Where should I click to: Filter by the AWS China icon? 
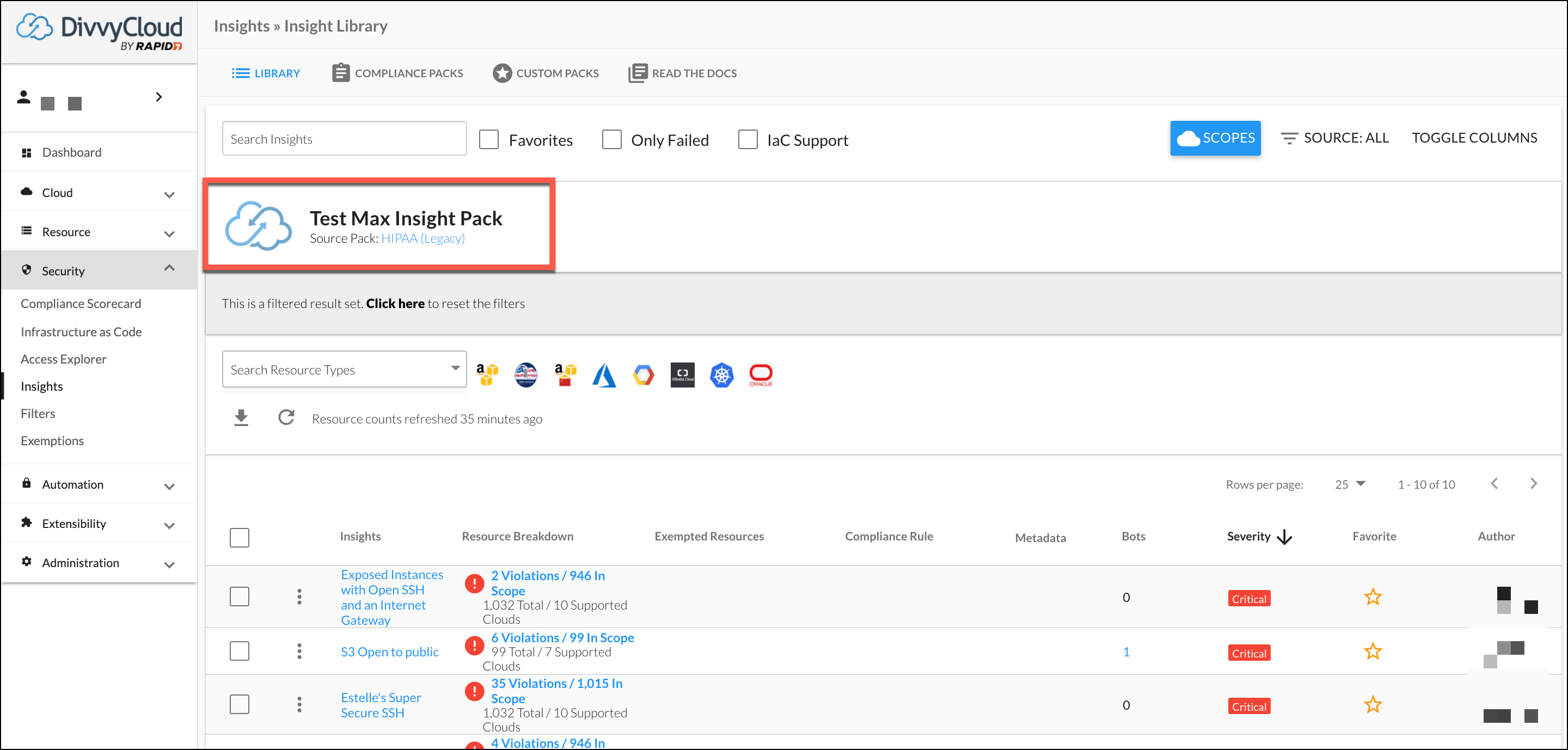click(565, 374)
